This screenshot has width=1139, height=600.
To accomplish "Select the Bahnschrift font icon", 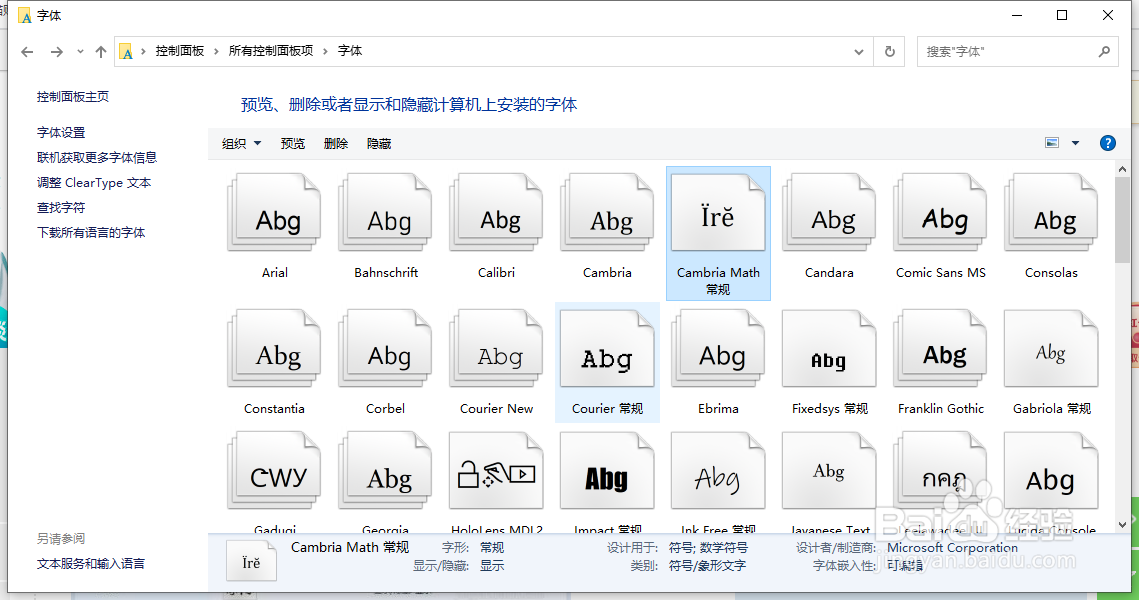I will pyautogui.click(x=386, y=213).
